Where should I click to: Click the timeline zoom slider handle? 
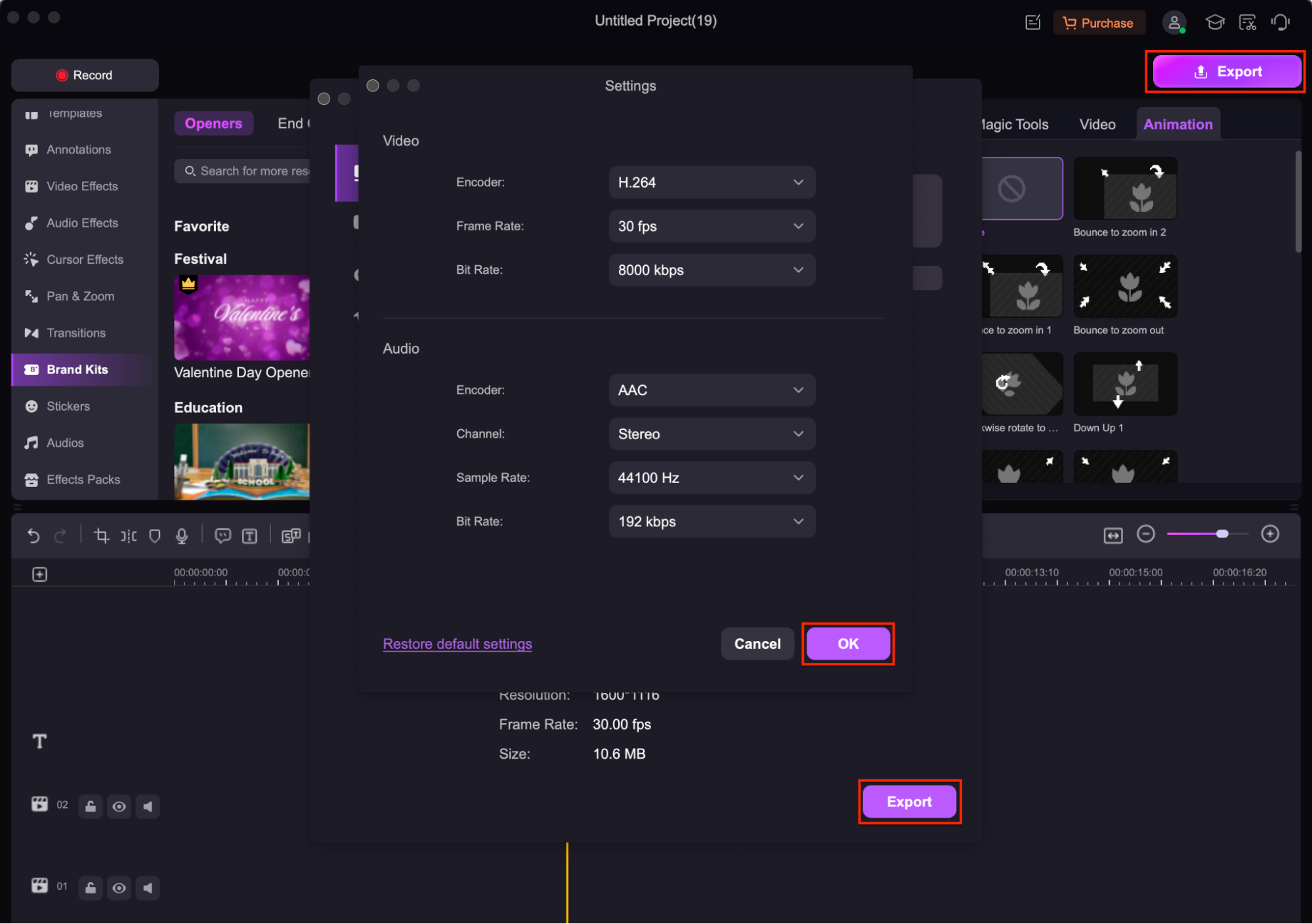(1221, 534)
